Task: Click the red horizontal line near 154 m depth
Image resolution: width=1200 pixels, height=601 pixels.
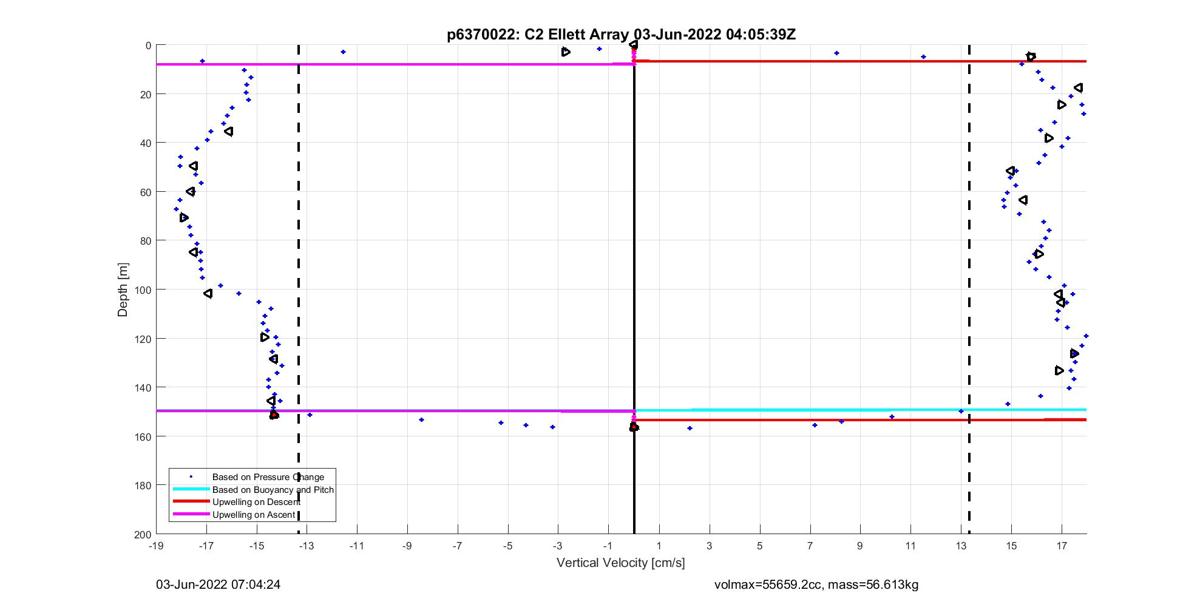Action: [860, 420]
